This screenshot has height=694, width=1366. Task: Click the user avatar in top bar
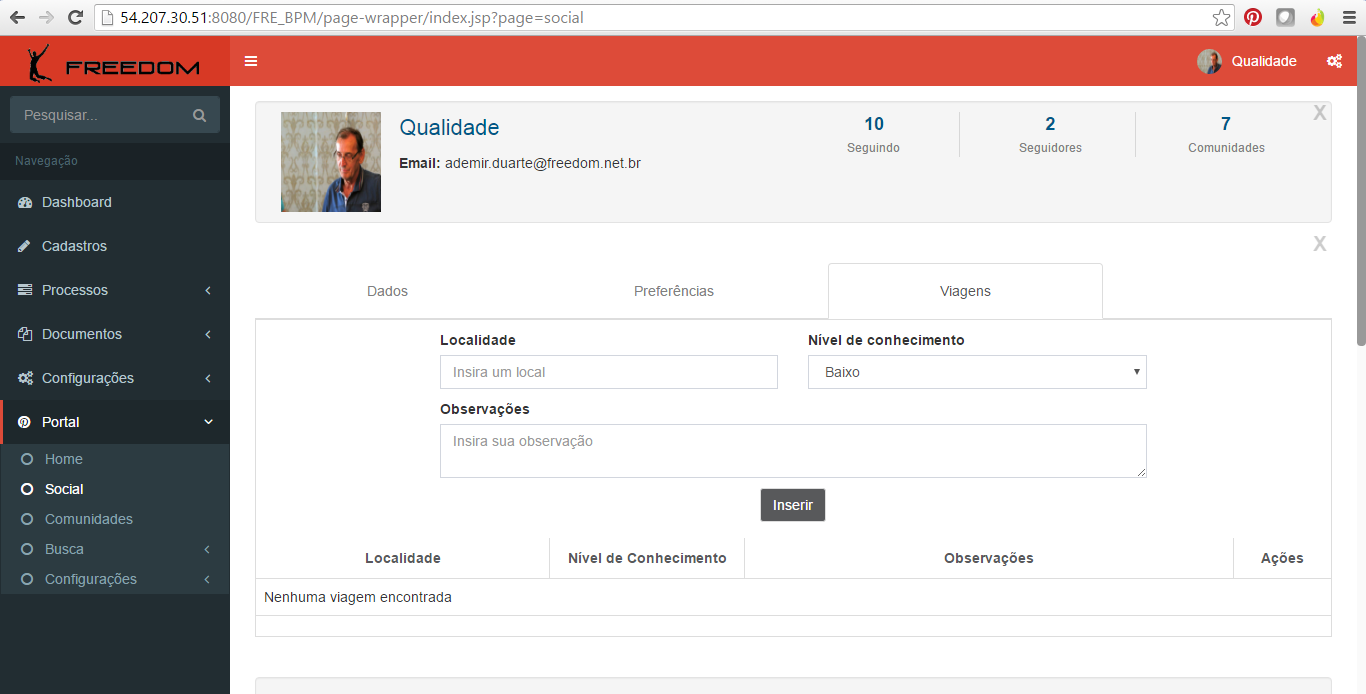coord(1209,61)
